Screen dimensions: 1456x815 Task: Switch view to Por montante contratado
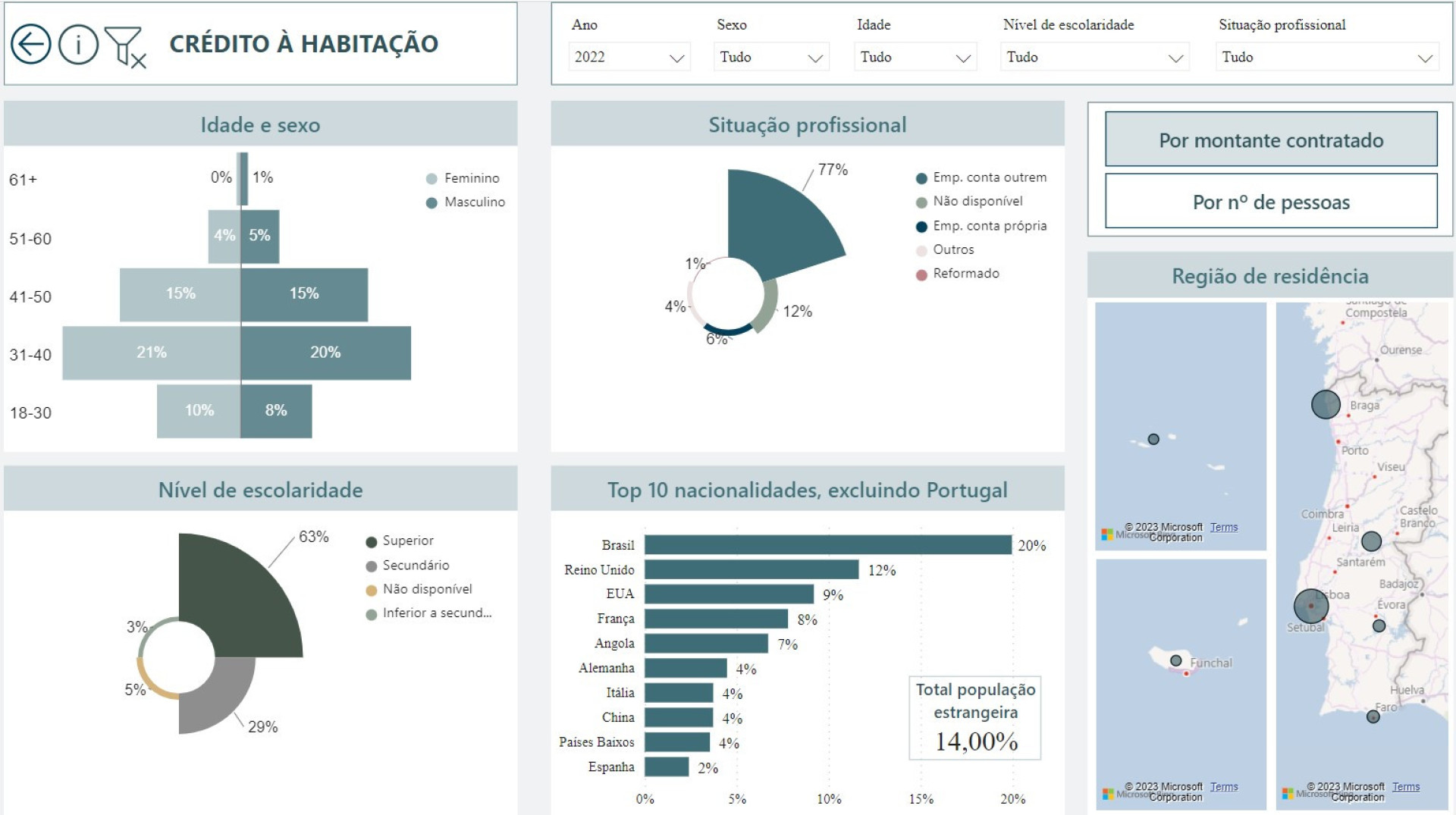[x=1271, y=139]
